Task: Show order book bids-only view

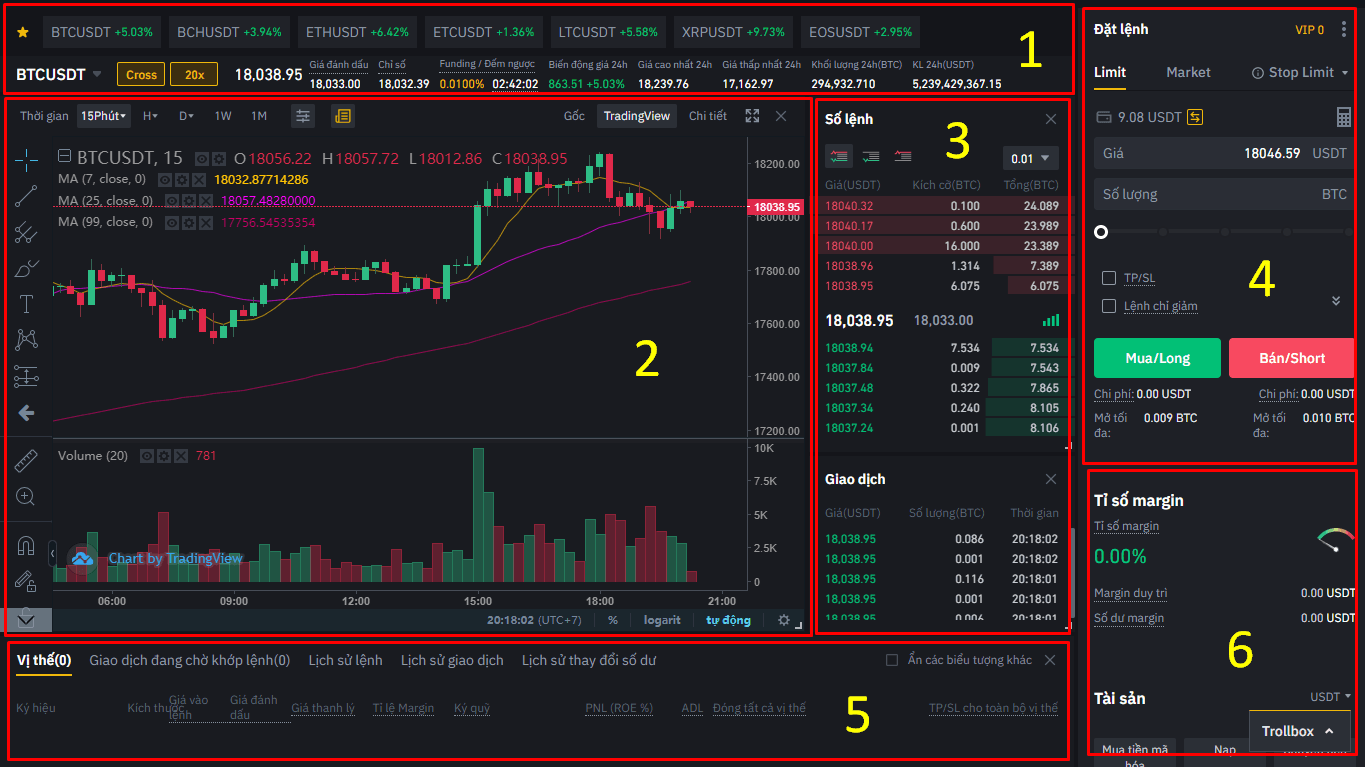Action: 871,157
